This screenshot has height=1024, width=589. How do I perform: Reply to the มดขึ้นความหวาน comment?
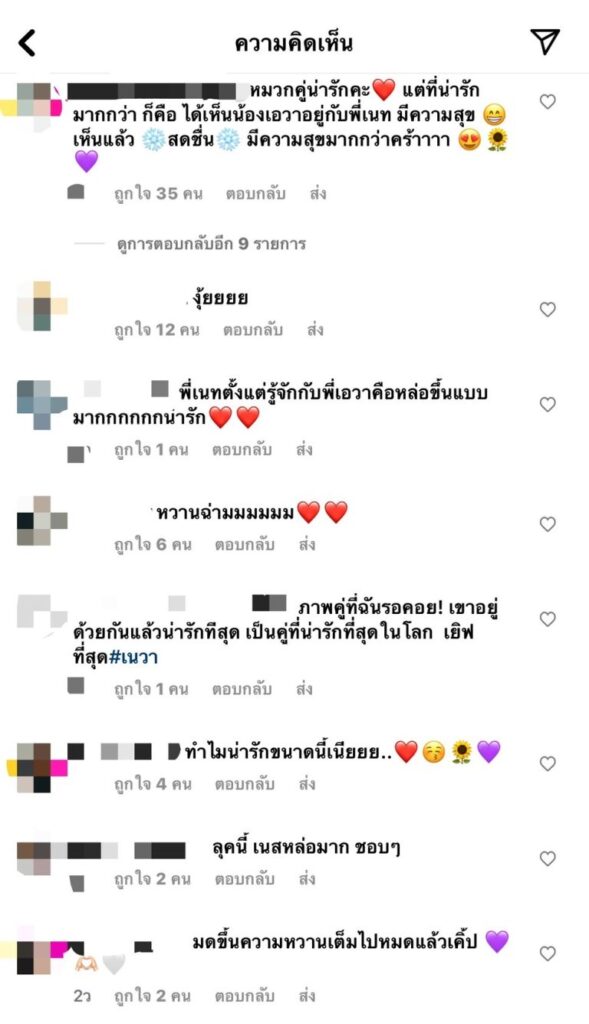point(244,996)
